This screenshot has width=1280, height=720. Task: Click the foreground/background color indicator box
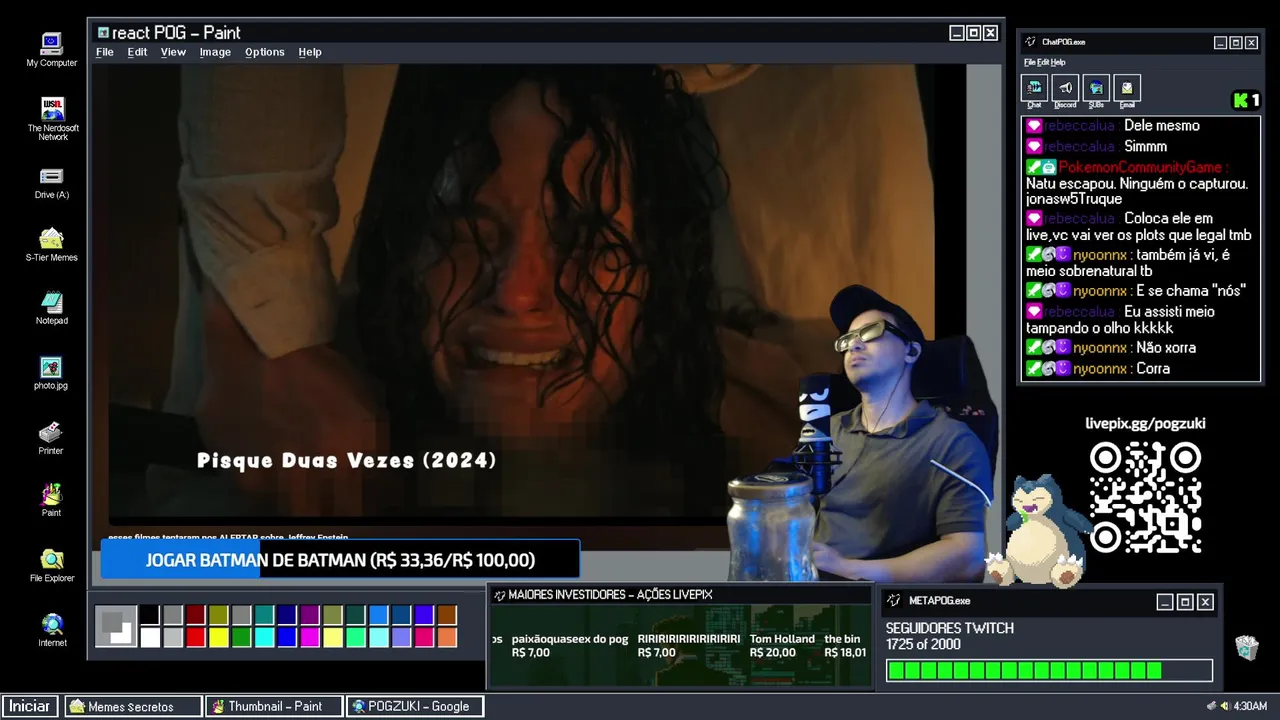pyautogui.click(x=115, y=626)
